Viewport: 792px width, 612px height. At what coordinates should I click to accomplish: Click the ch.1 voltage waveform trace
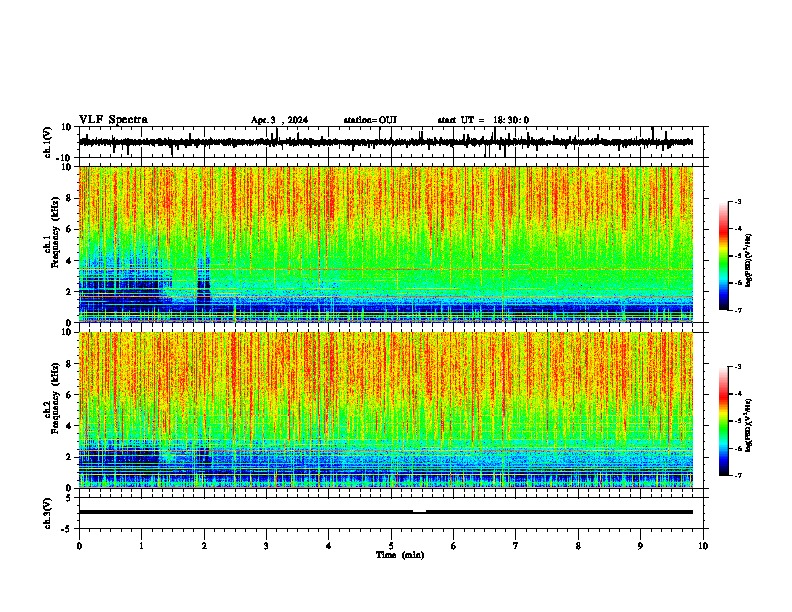pyautogui.click(x=386, y=142)
